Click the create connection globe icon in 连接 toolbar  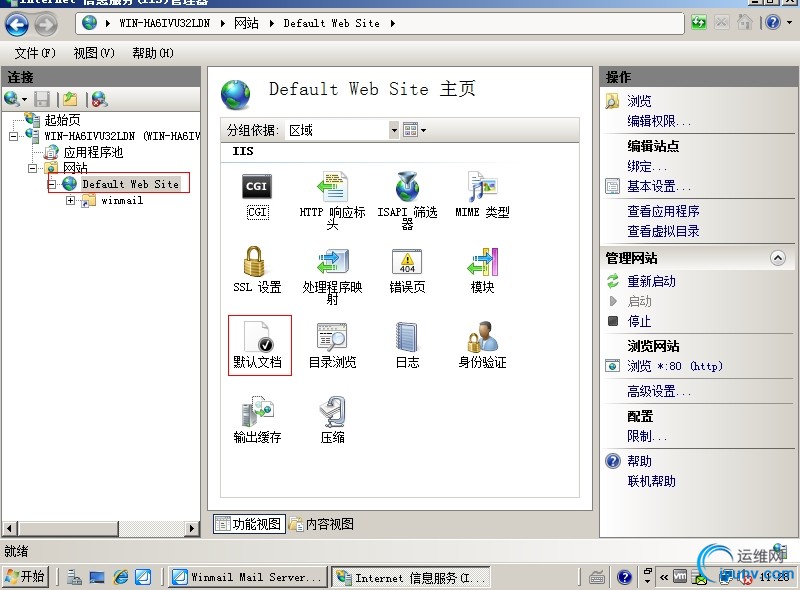pyautogui.click(x=12, y=99)
